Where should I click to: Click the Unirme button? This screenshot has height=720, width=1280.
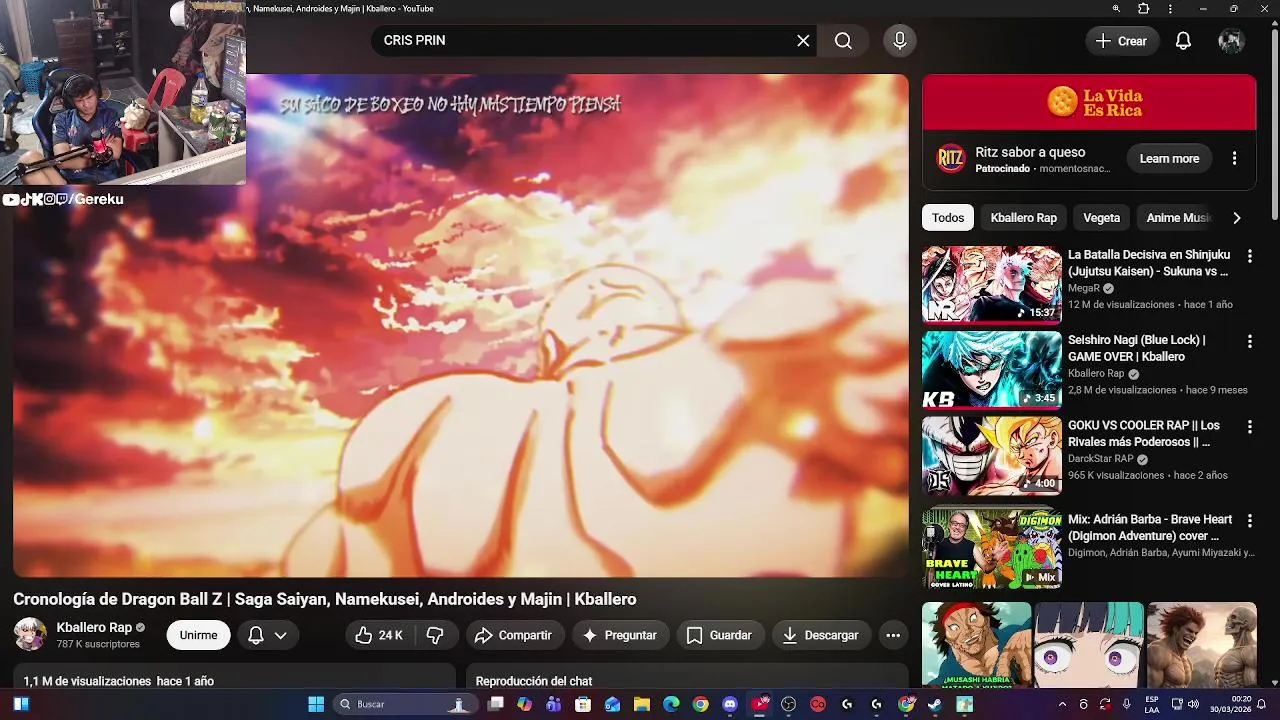pos(199,635)
